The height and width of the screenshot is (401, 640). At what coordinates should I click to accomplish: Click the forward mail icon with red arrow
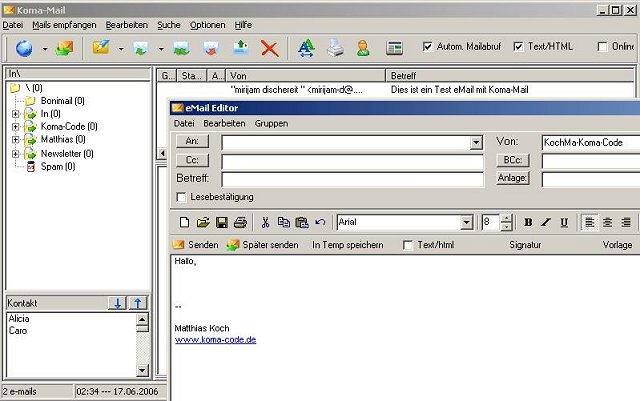pos(211,49)
